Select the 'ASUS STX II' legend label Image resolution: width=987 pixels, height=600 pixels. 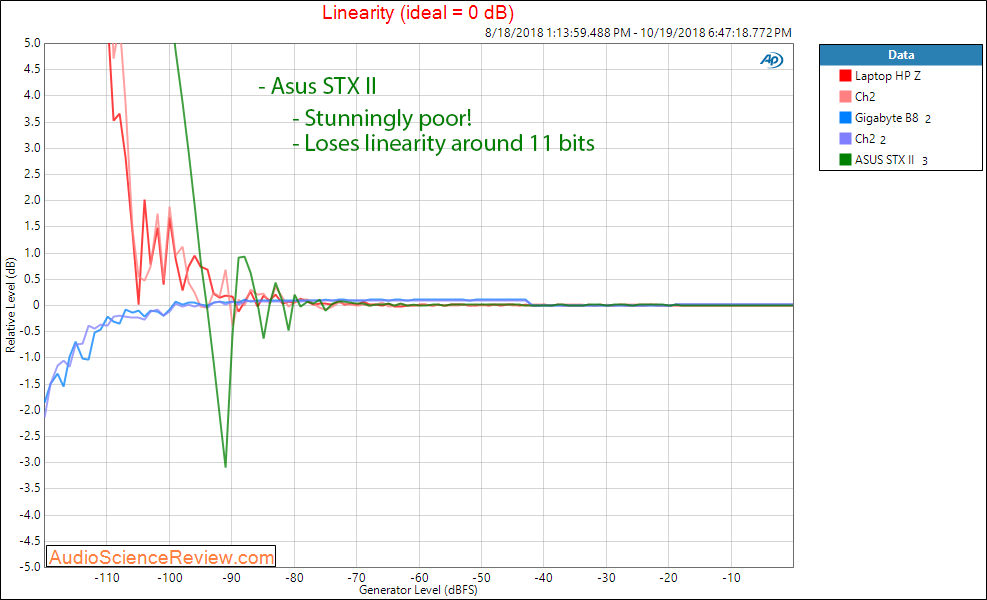[884, 159]
